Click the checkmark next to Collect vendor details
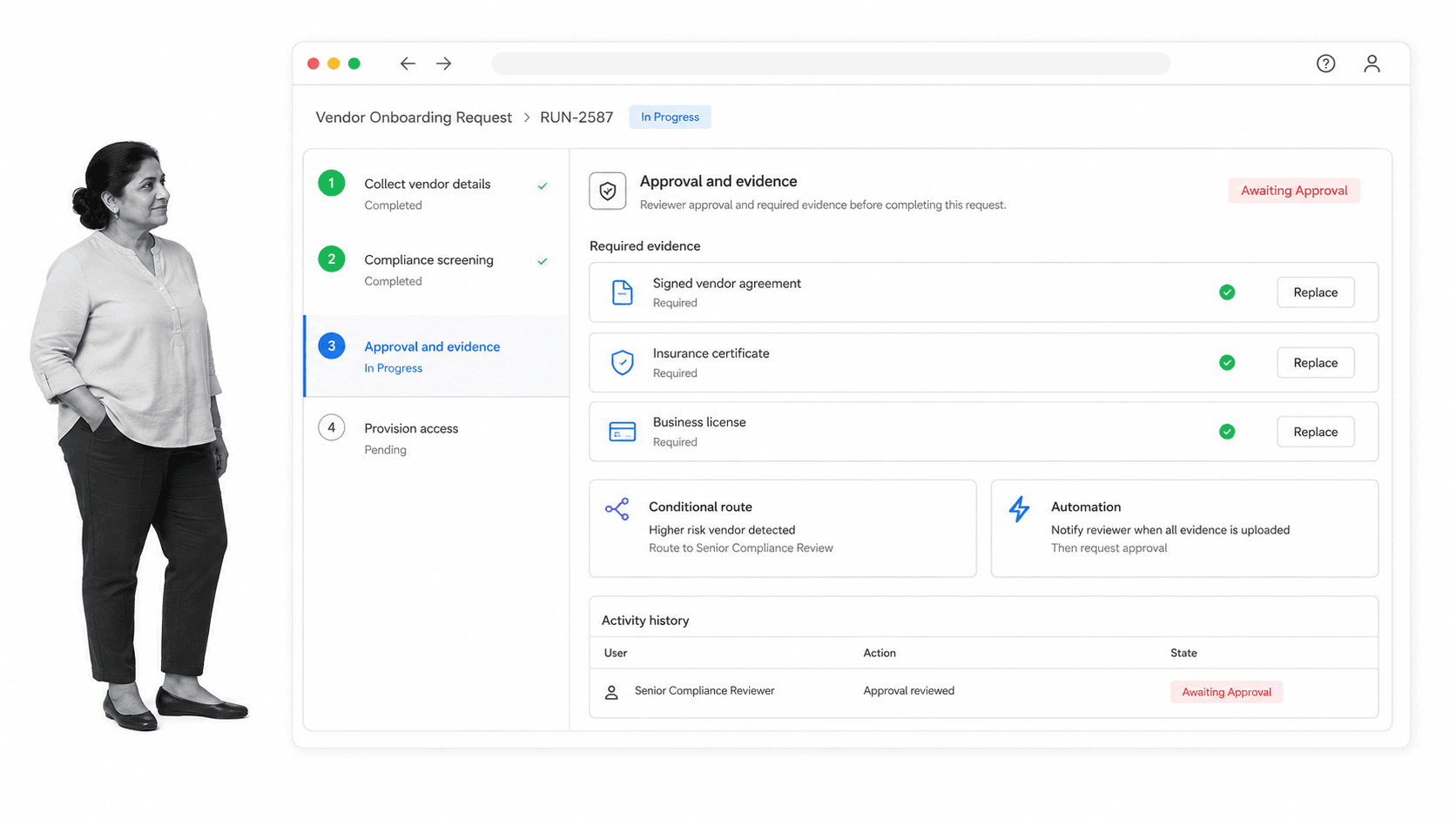Viewport: 1456px width, 819px height. point(543,185)
